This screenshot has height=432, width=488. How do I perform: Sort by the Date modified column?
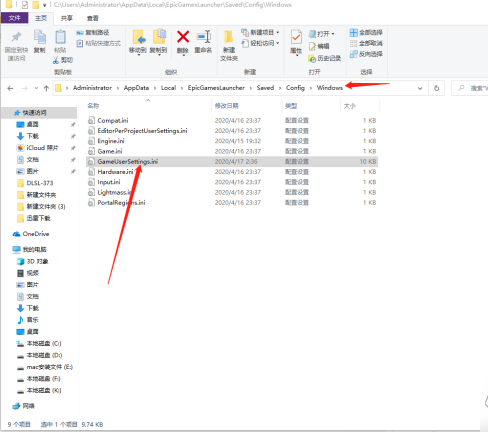[227, 106]
